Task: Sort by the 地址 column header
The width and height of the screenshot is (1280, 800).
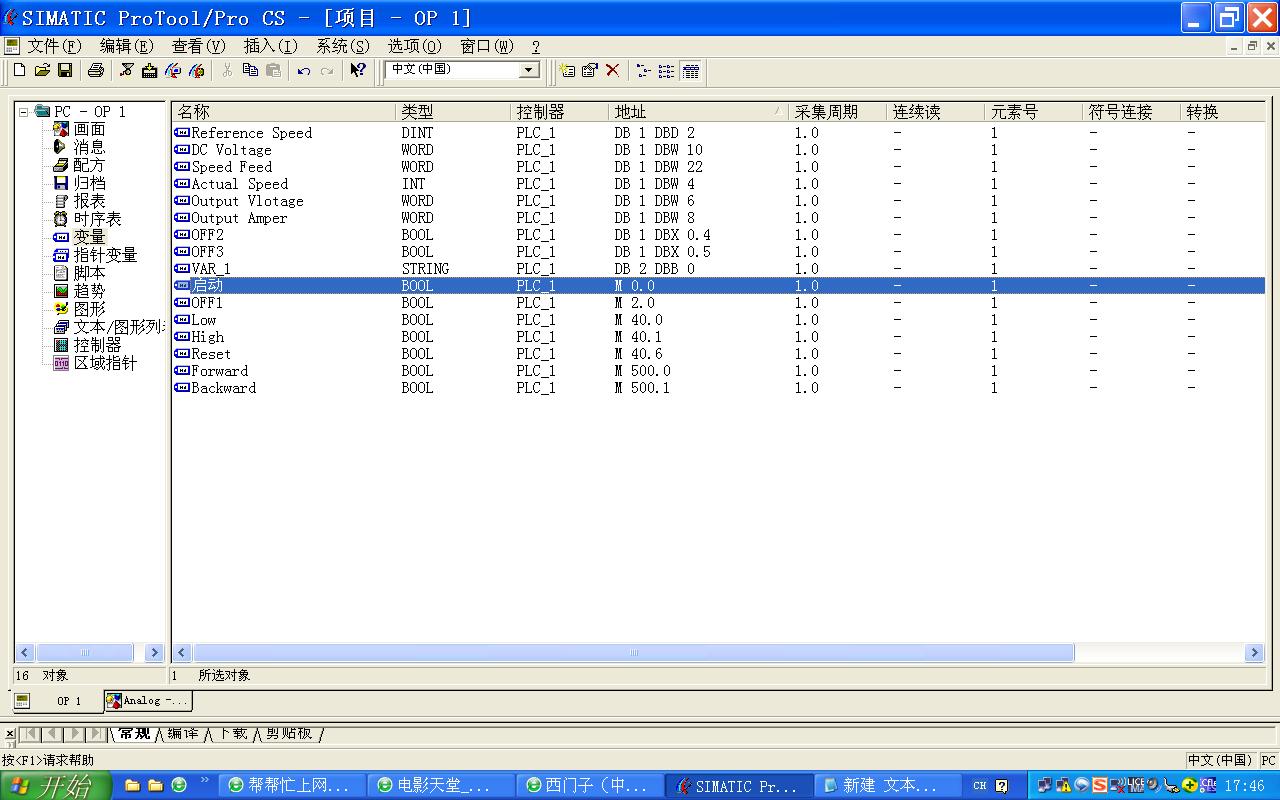Action: [699, 112]
